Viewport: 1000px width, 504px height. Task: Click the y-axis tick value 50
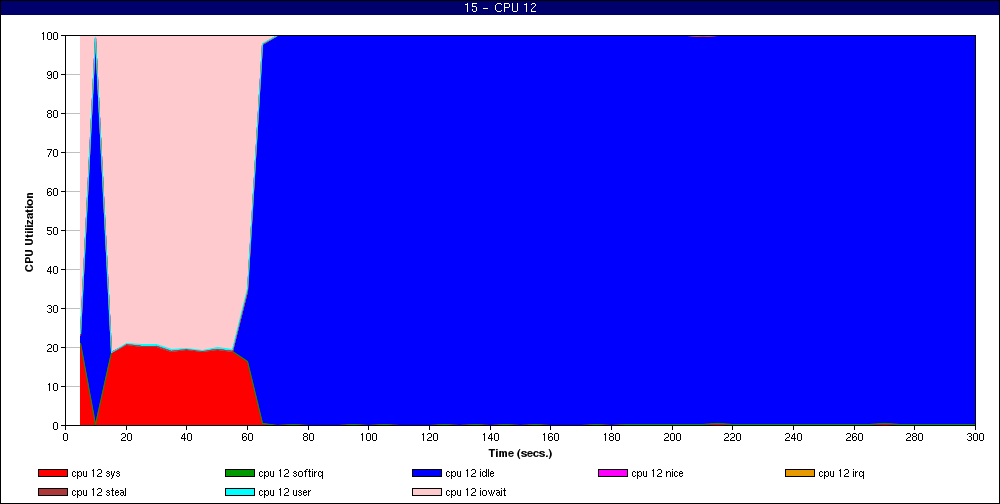tap(53, 230)
